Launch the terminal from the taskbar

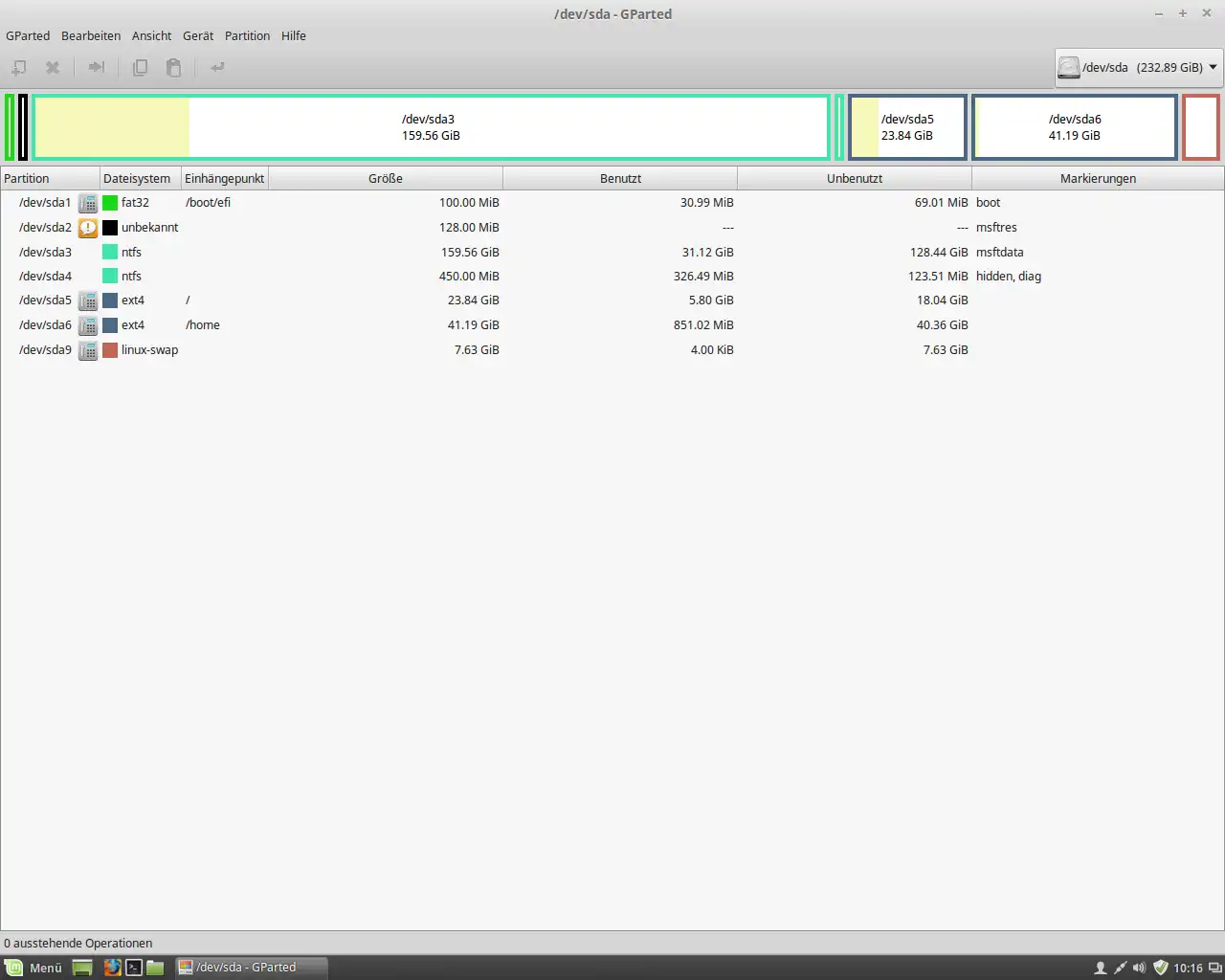[x=134, y=968]
